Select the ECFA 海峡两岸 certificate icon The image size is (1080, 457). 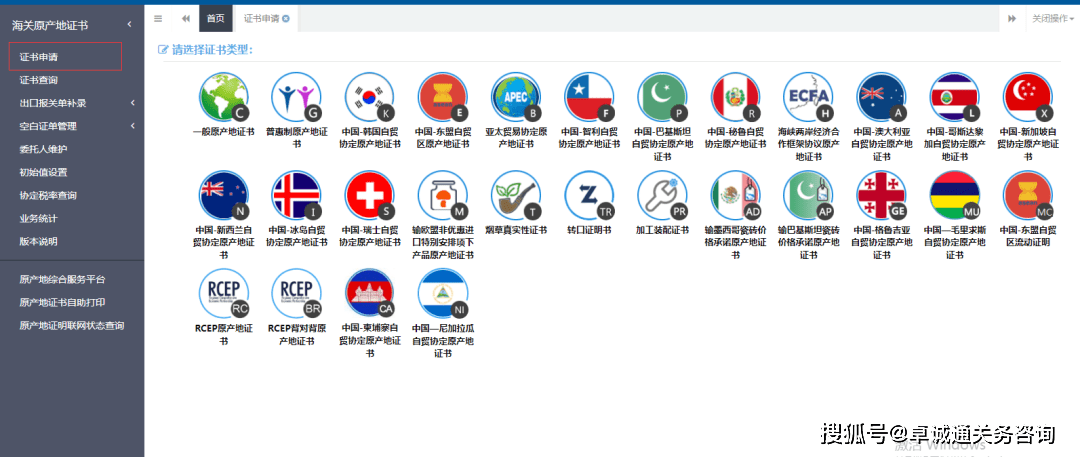[808, 97]
